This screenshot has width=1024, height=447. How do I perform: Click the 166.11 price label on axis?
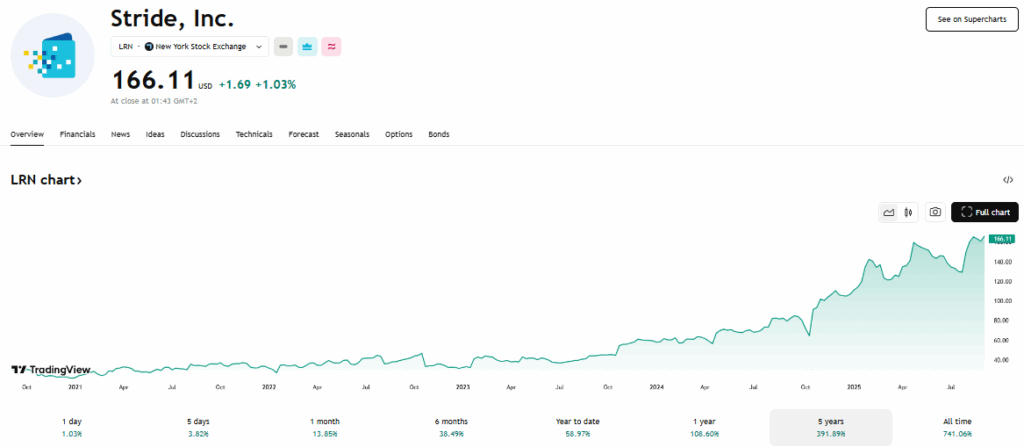tap(1001, 239)
